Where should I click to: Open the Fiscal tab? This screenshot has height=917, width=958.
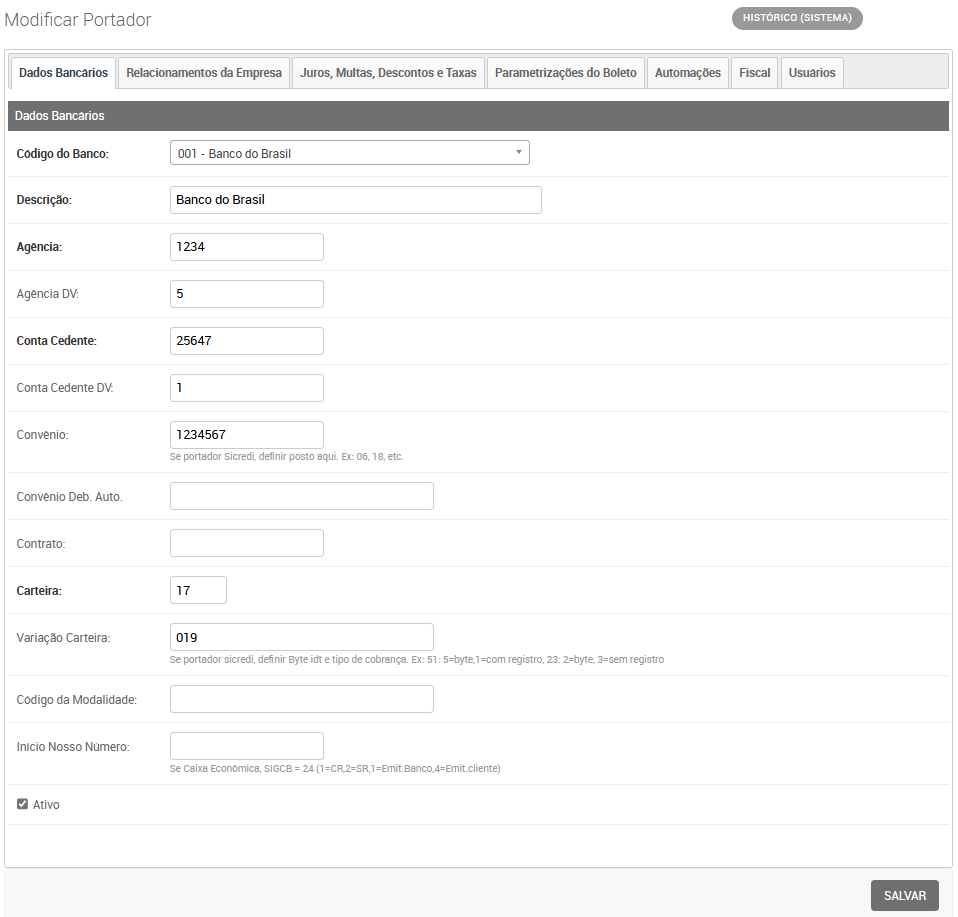[x=755, y=73]
